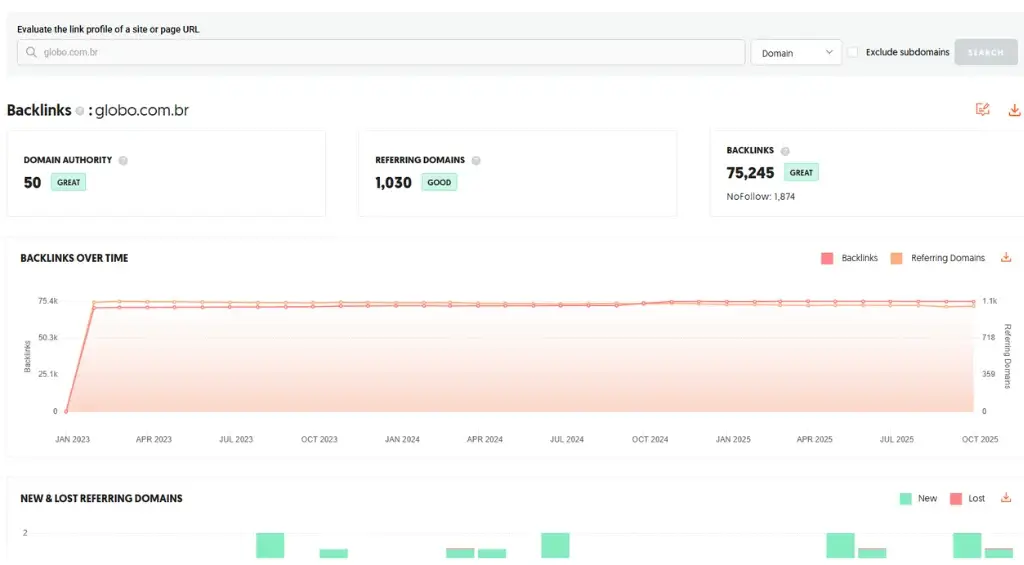Toggle the New series in the legend
Viewport: 1024px width, 565px height.
pyautogui.click(x=918, y=498)
